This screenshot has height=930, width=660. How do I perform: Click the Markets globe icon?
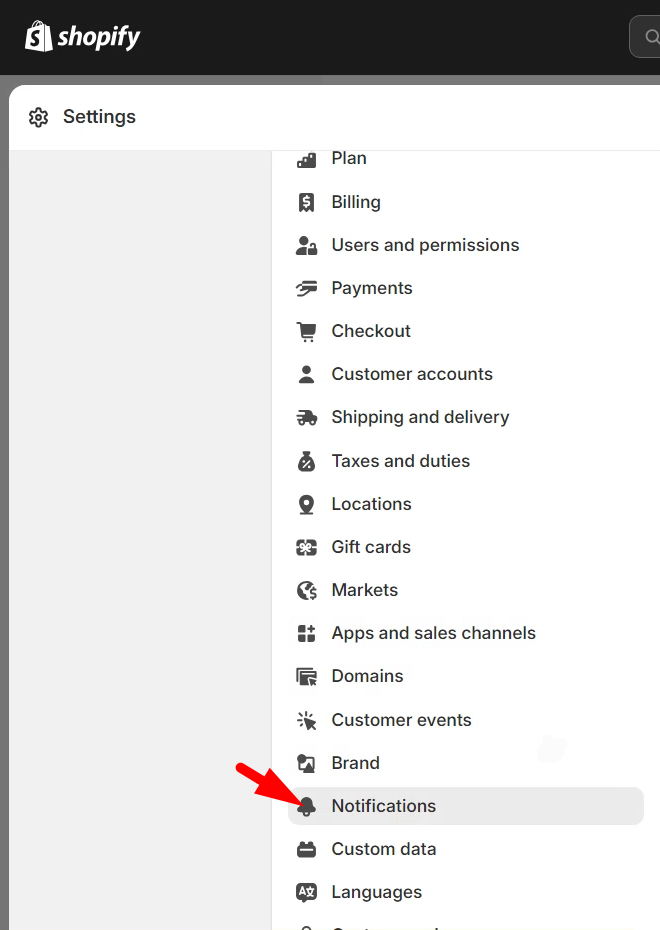(307, 590)
